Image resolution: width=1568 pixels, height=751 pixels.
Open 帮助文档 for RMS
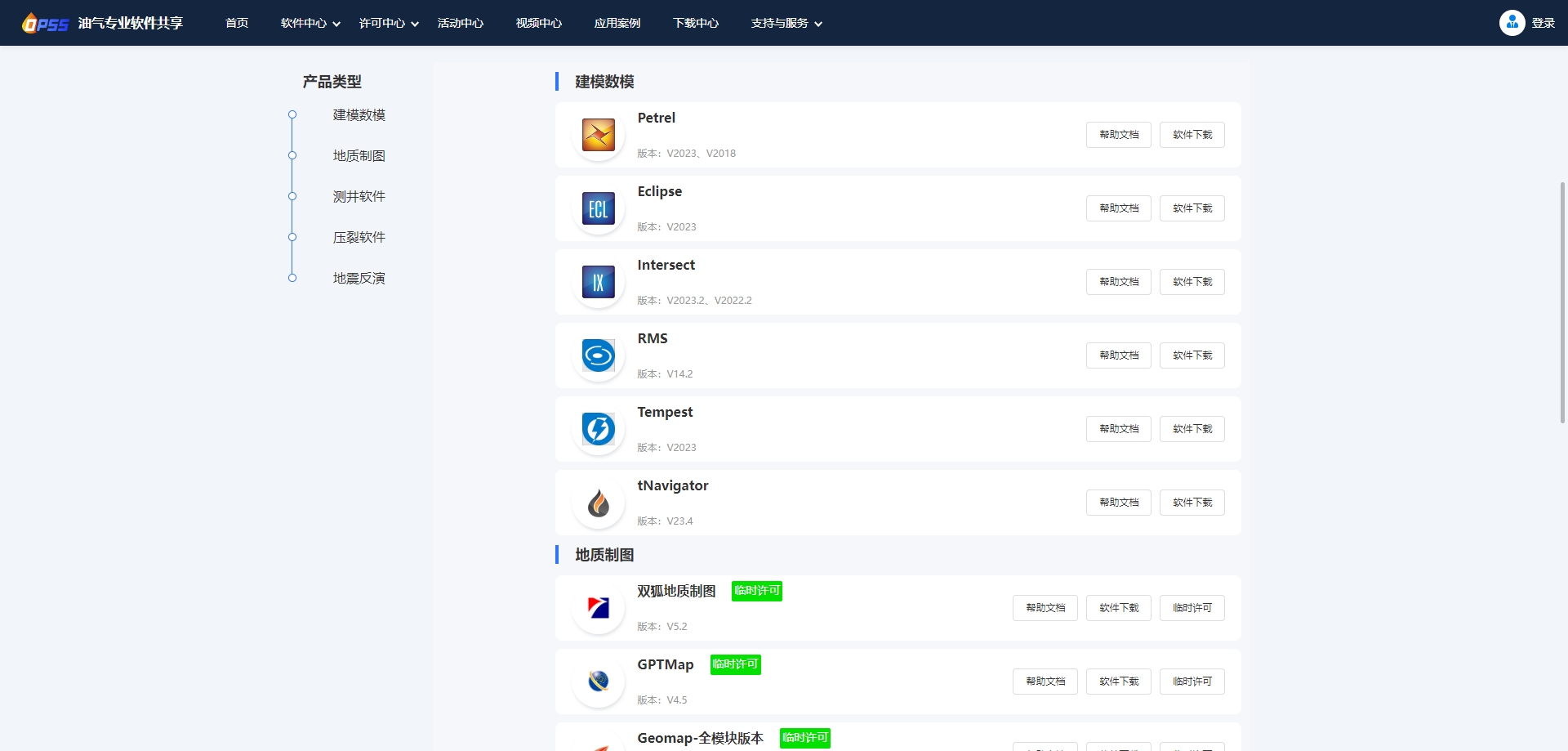[1119, 355]
